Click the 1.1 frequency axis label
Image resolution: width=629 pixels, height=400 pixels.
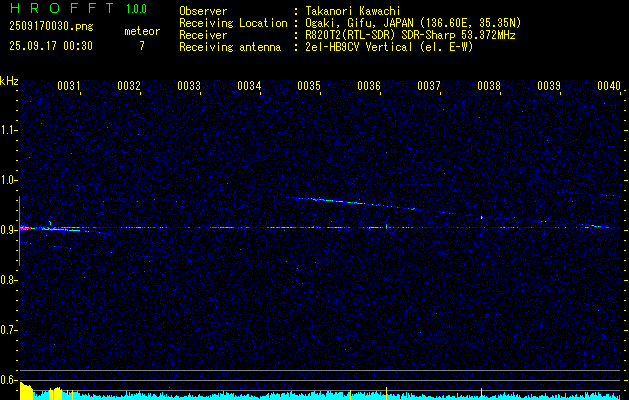point(9,130)
